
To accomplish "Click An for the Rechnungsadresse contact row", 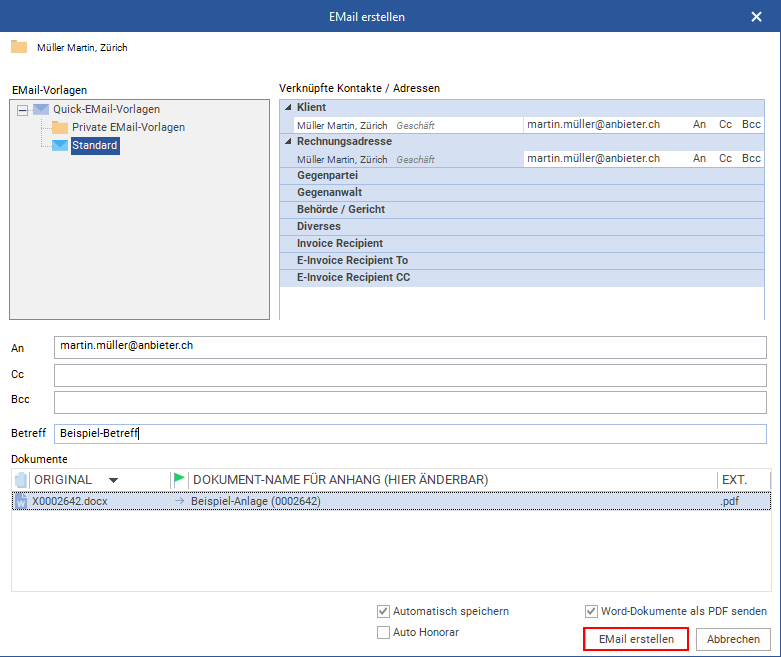I will tap(699, 158).
